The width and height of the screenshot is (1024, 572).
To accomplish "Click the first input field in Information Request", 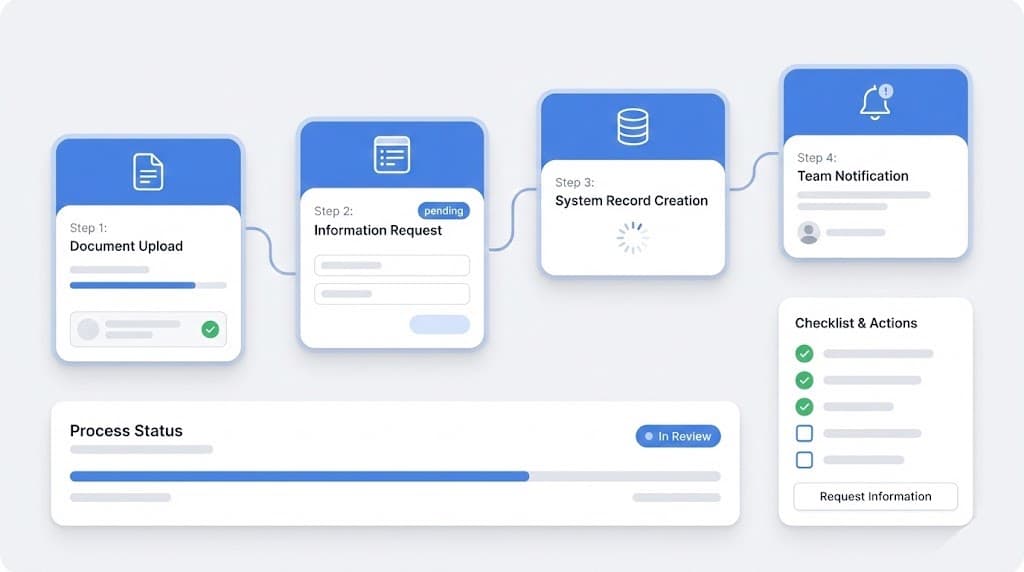I will (x=392, y=265).
